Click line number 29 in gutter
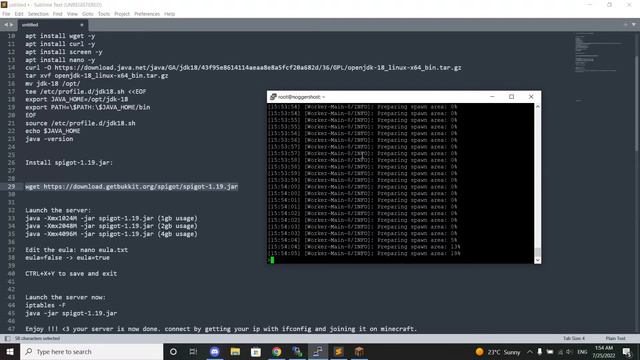The width and height of the screenshot is (640, 360). pos(11,187)
